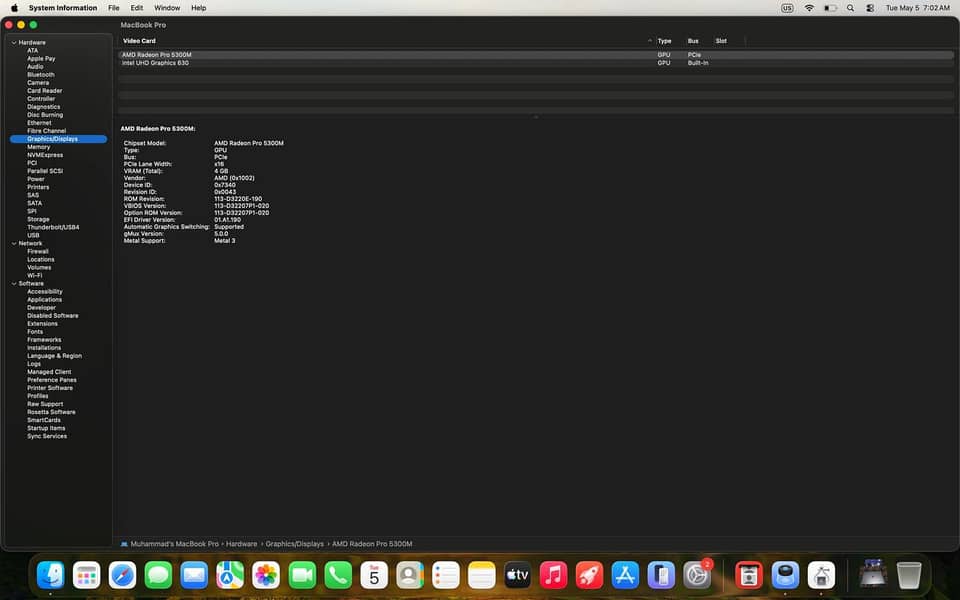This screenshot has width=960, height=600.
Task: Open the File menu
Action: coord(114,8)
